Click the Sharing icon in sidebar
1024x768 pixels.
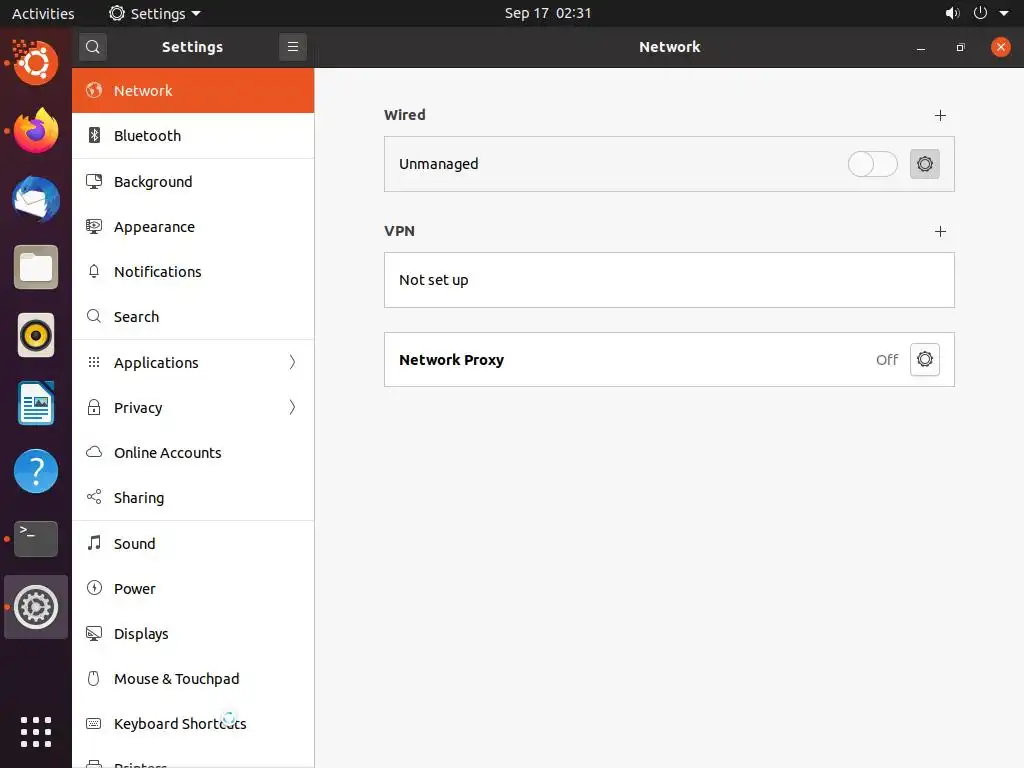94,497
